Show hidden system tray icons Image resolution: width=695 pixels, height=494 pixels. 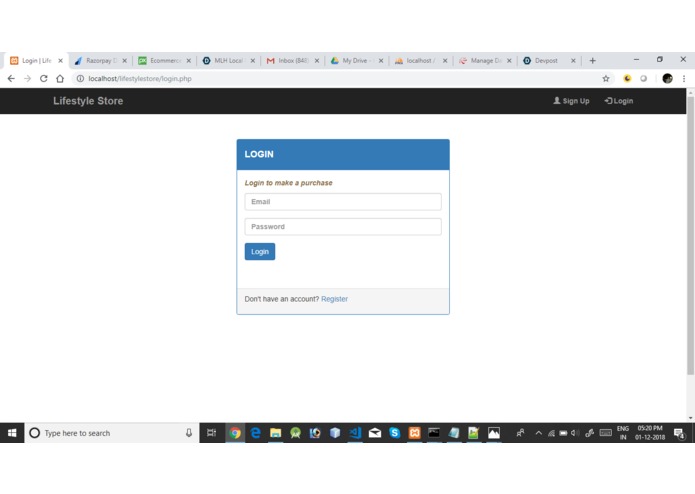(x=539, y=433)
